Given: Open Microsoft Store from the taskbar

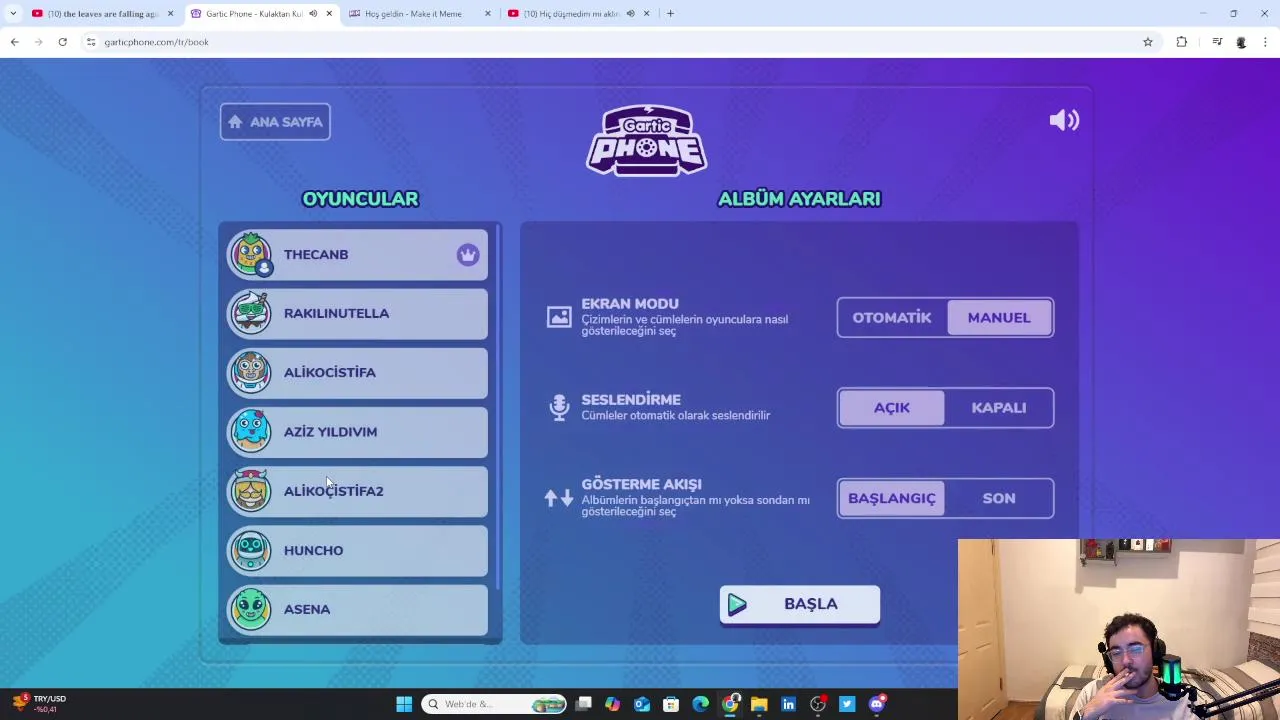Looking at the screenshot, I should point(671,704).
